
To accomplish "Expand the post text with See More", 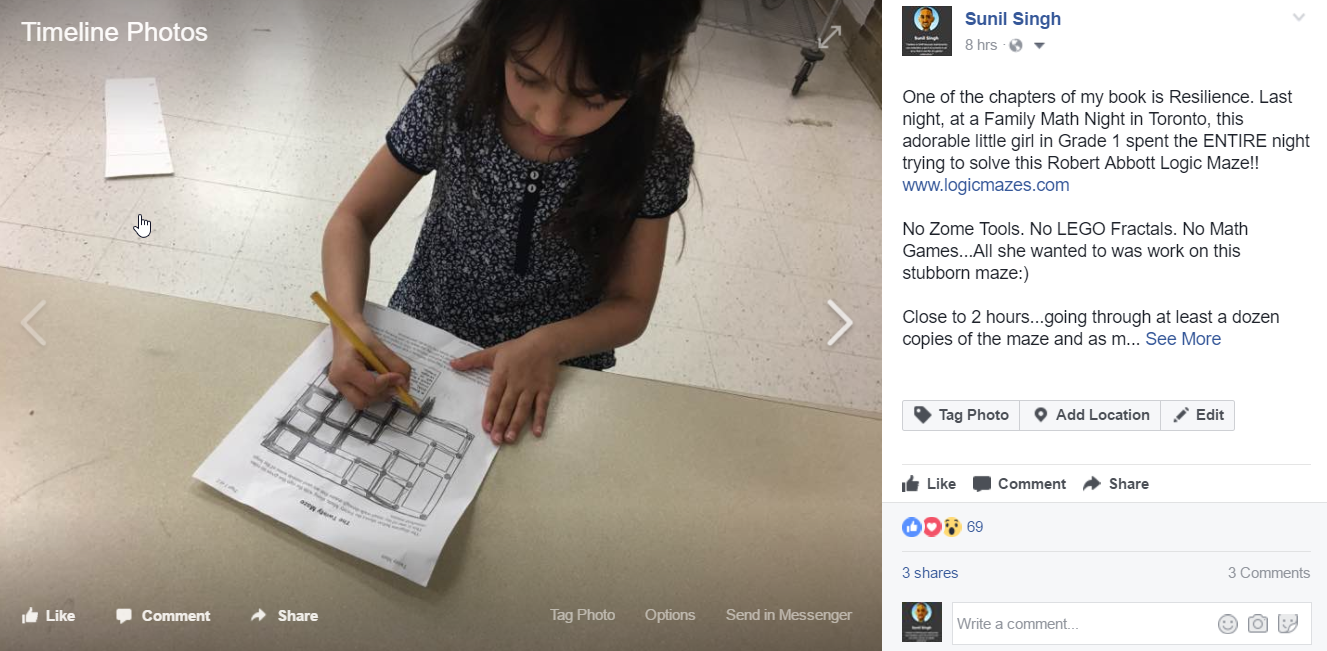I will [1183, 339].
